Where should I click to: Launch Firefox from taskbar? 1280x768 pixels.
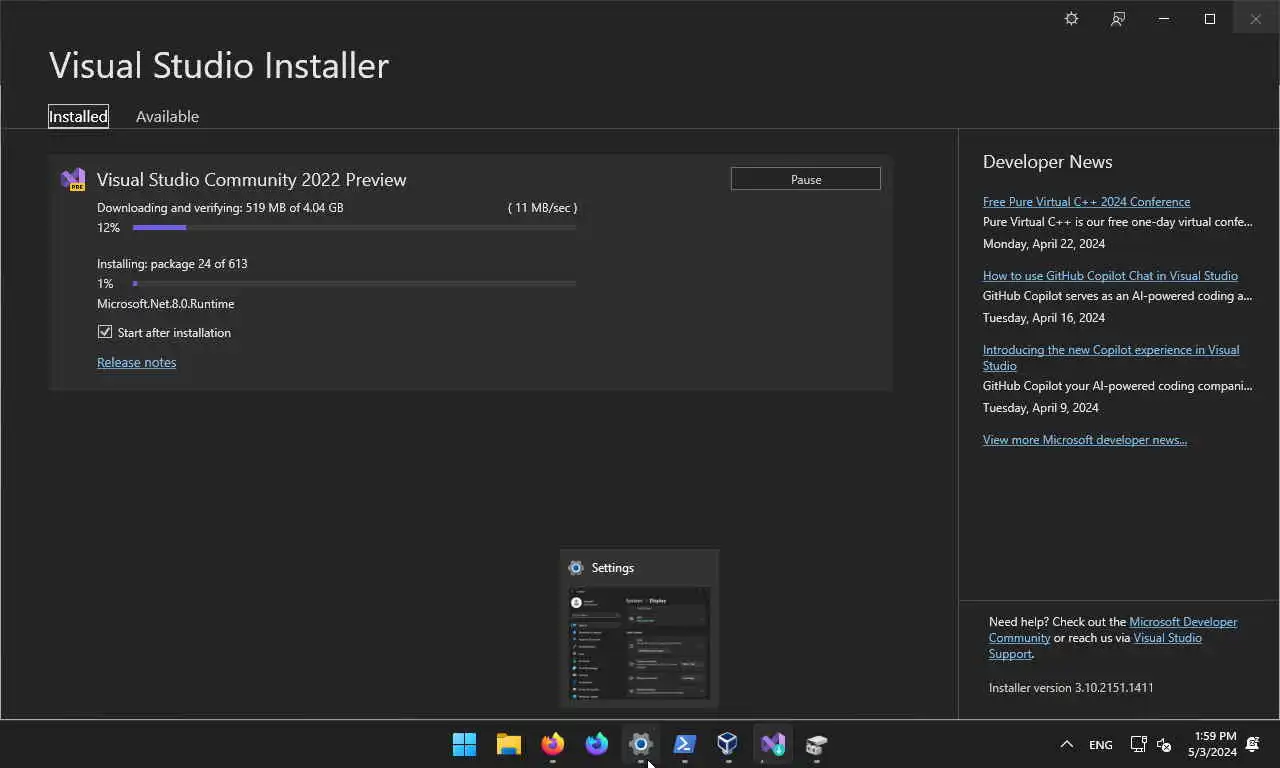pos(553,744)
